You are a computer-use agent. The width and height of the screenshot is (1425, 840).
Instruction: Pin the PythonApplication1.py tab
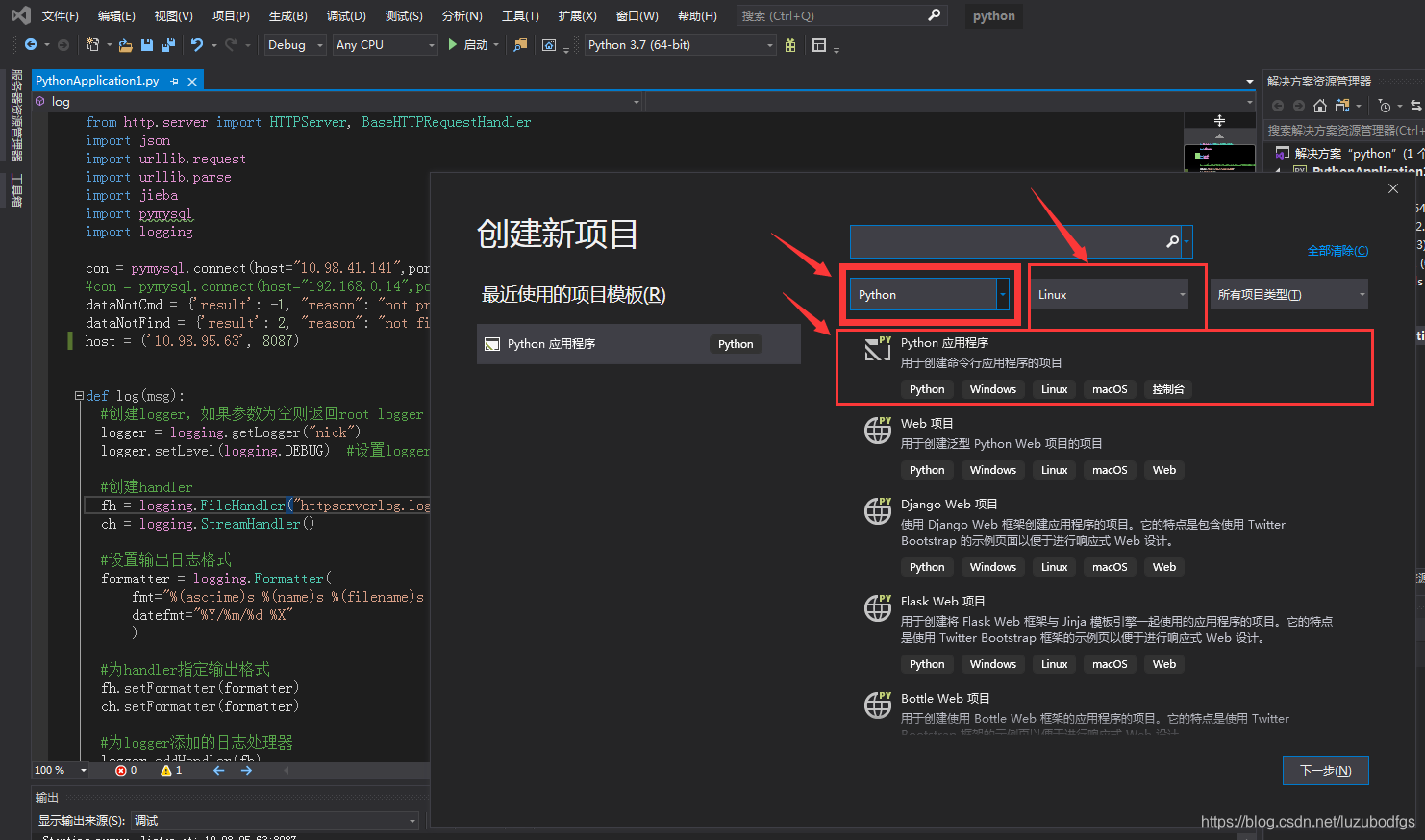click(x=174, y=82)
